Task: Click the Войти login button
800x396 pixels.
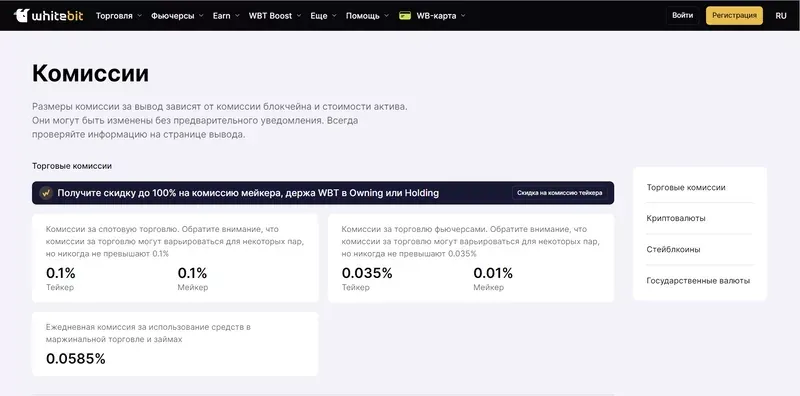Action: click(x=682, y=15)
